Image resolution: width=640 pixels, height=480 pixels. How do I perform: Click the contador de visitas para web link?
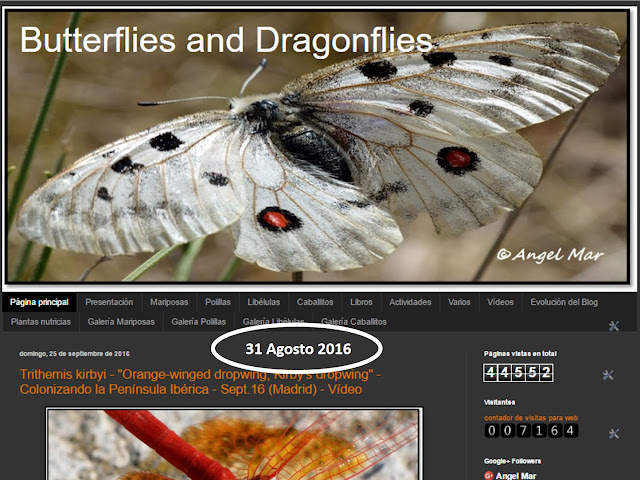(531, 418)
